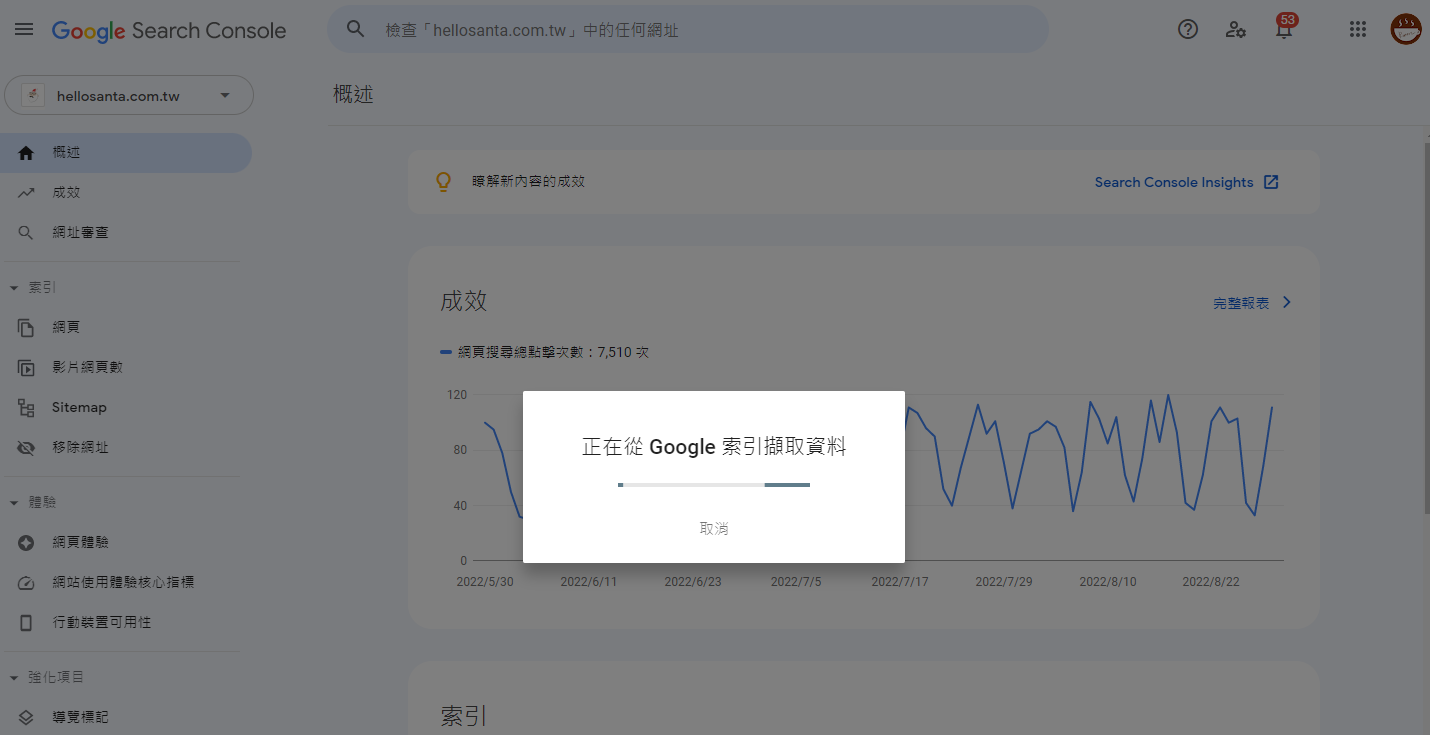This screenshot has height=735, width=1430.
Task: Click the 2022/5/30 axis date label
Action: pyautogui.click(x=485, y=582)
